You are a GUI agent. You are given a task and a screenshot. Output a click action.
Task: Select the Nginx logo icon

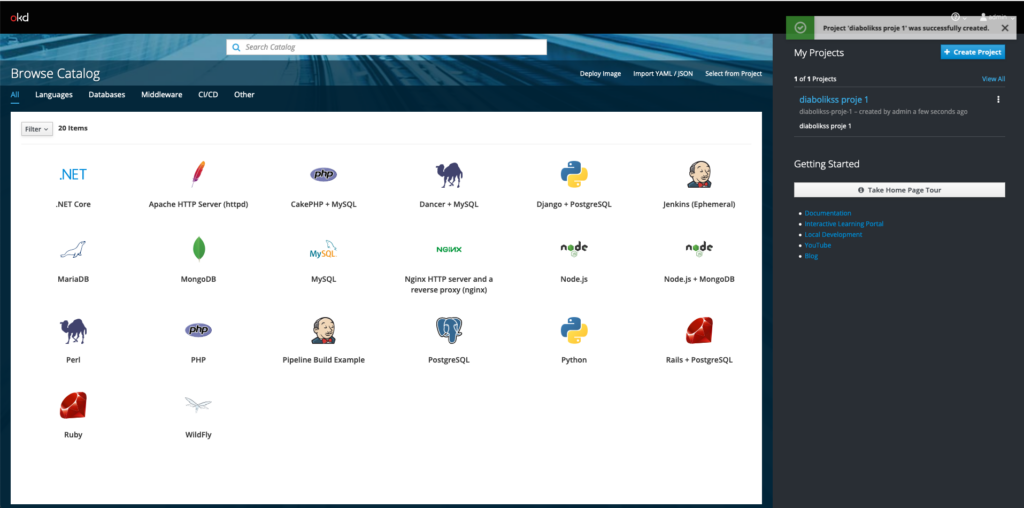pos(449,249)
